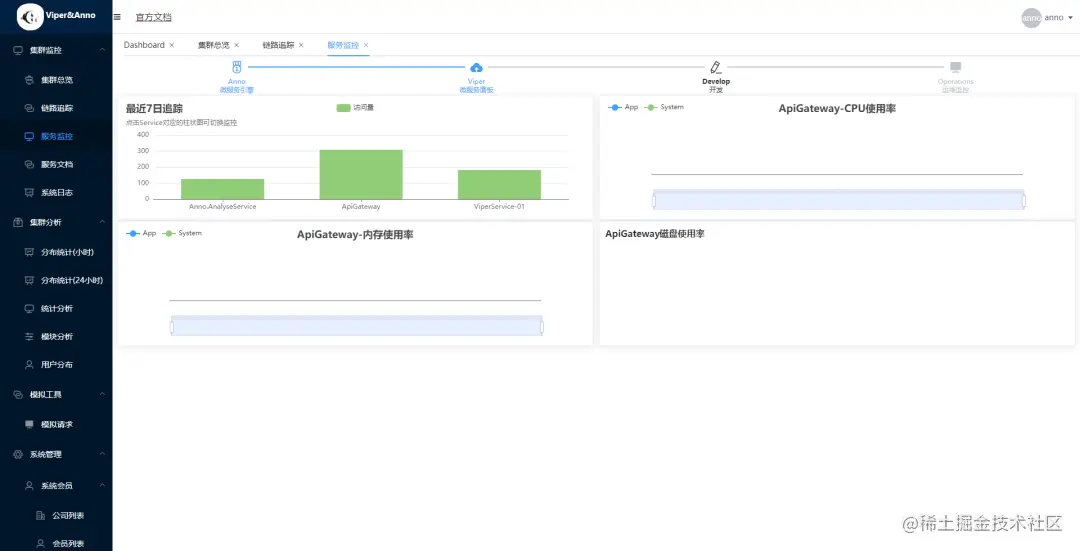Viewport: 1080px width, 551px height.
Task: Collapse the 集群监控 menu group
Action: [x=56, y=50]
